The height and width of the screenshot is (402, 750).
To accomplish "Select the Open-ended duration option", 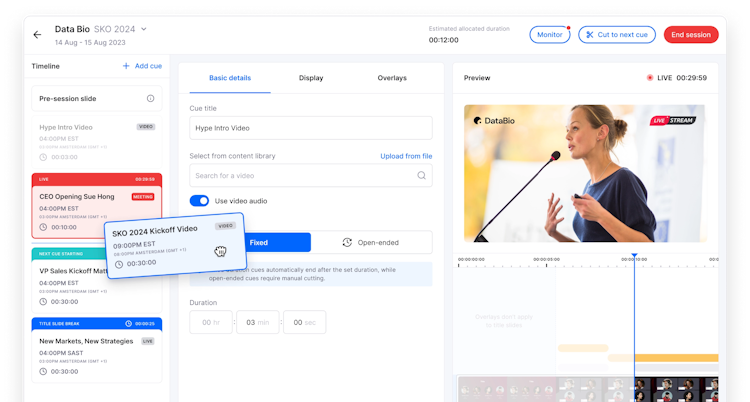I will click(x=371, y=243).
